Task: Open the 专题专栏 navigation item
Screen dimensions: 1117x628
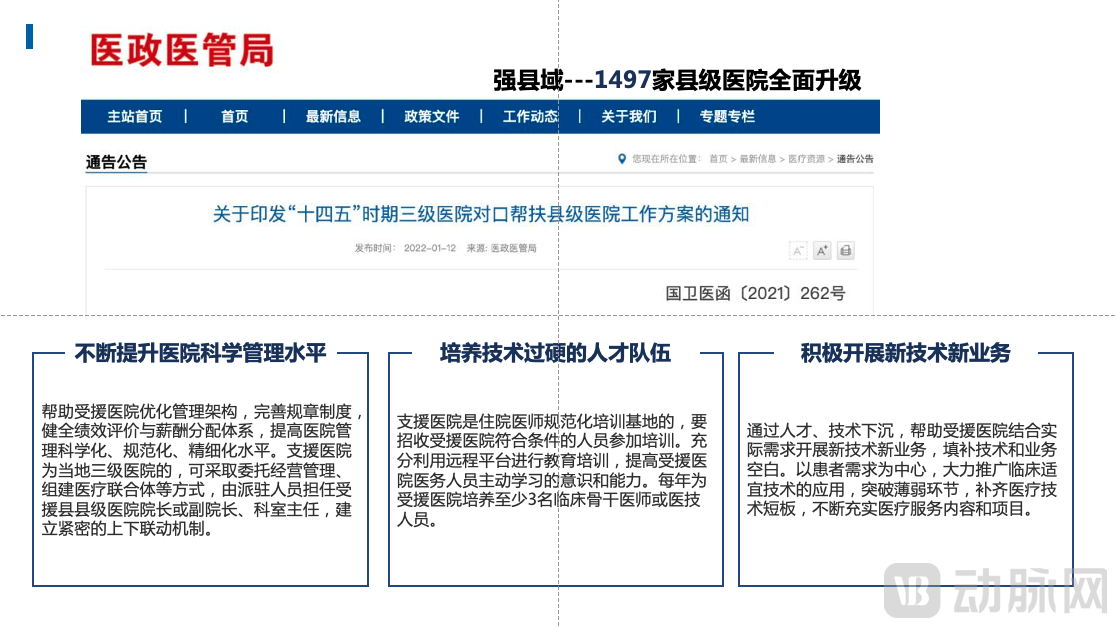Action: (727, 117)
